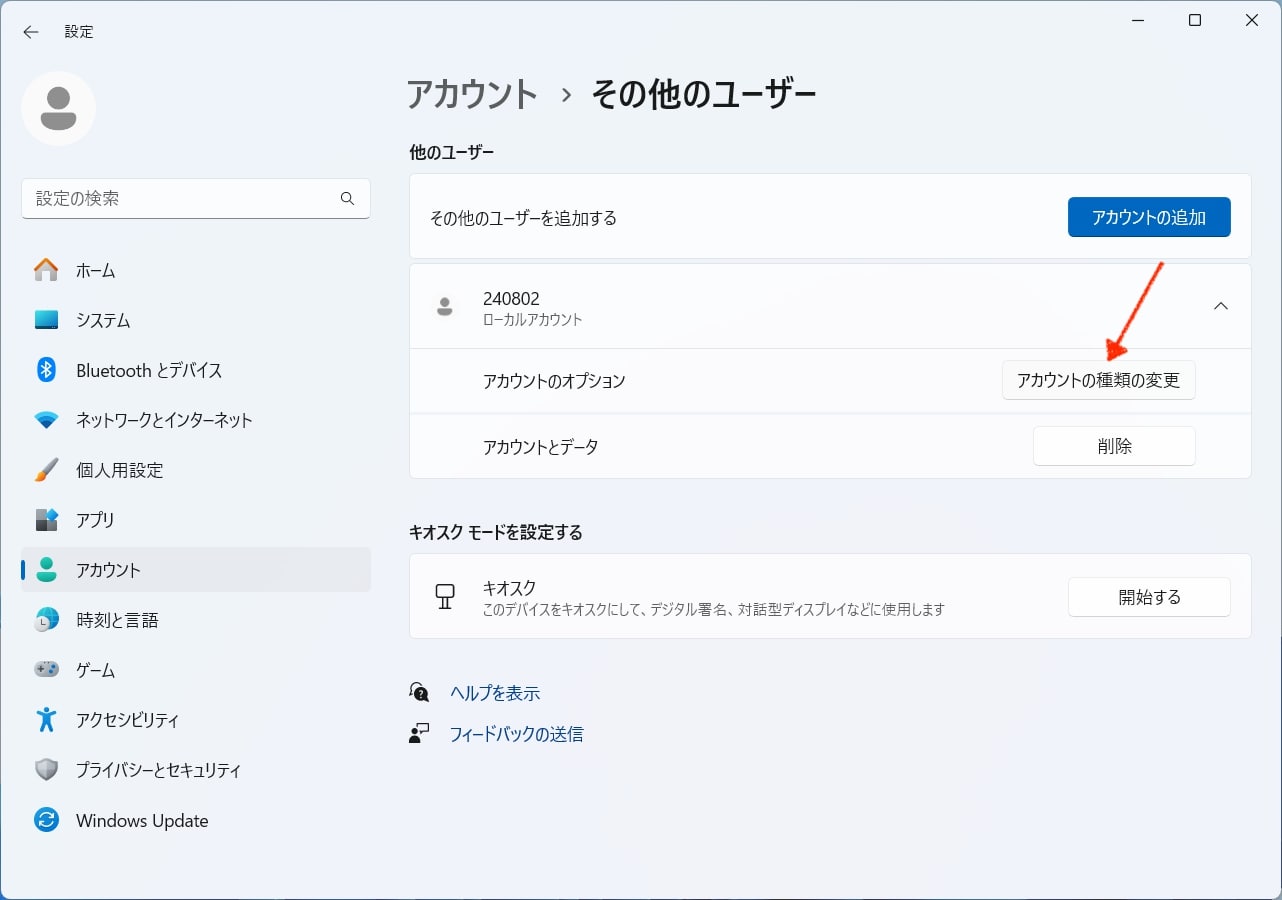Open システム settings page
The width and height of the screenshot is (1282, 900).
(196, 320)
